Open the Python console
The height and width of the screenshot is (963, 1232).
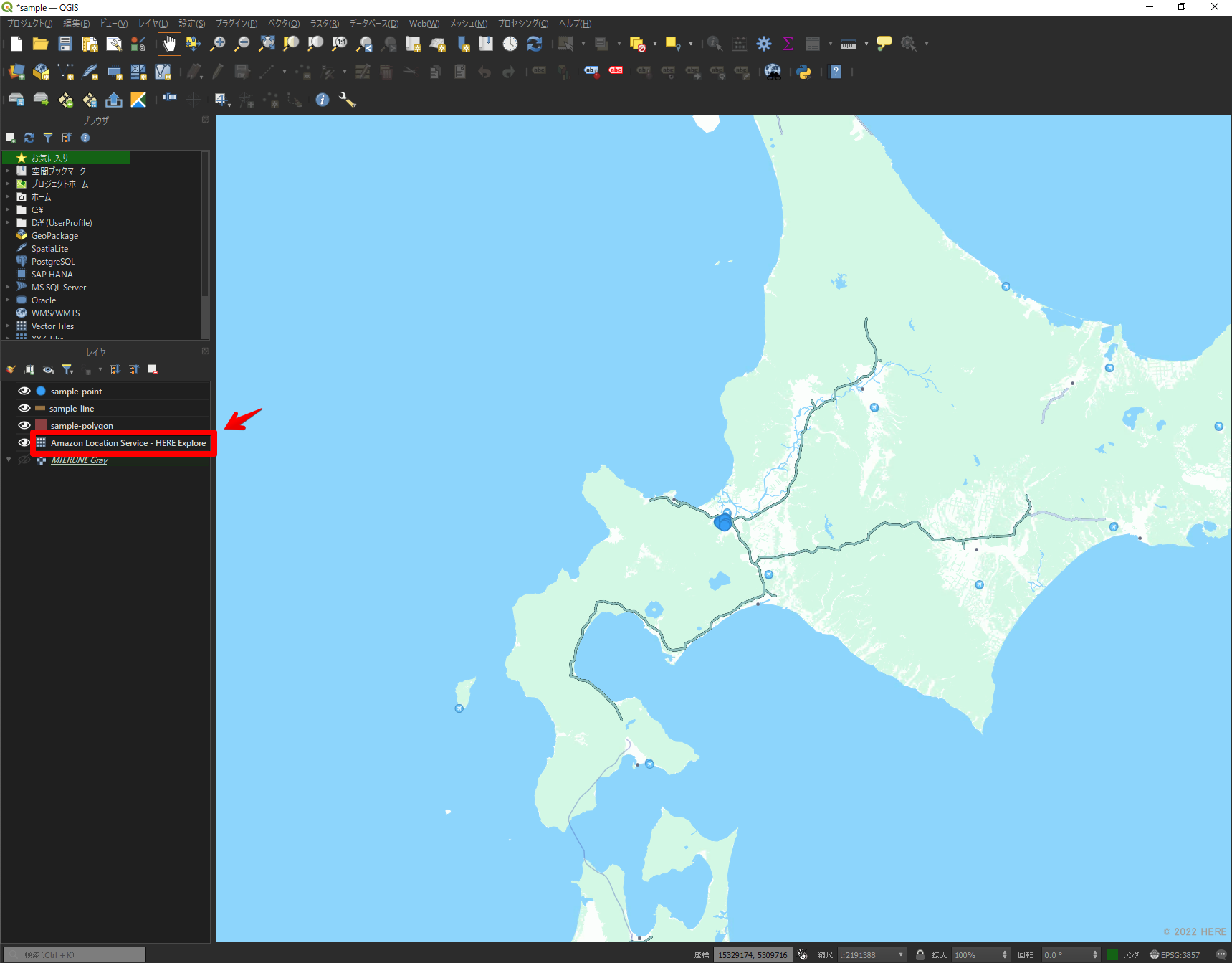[804, 72]
